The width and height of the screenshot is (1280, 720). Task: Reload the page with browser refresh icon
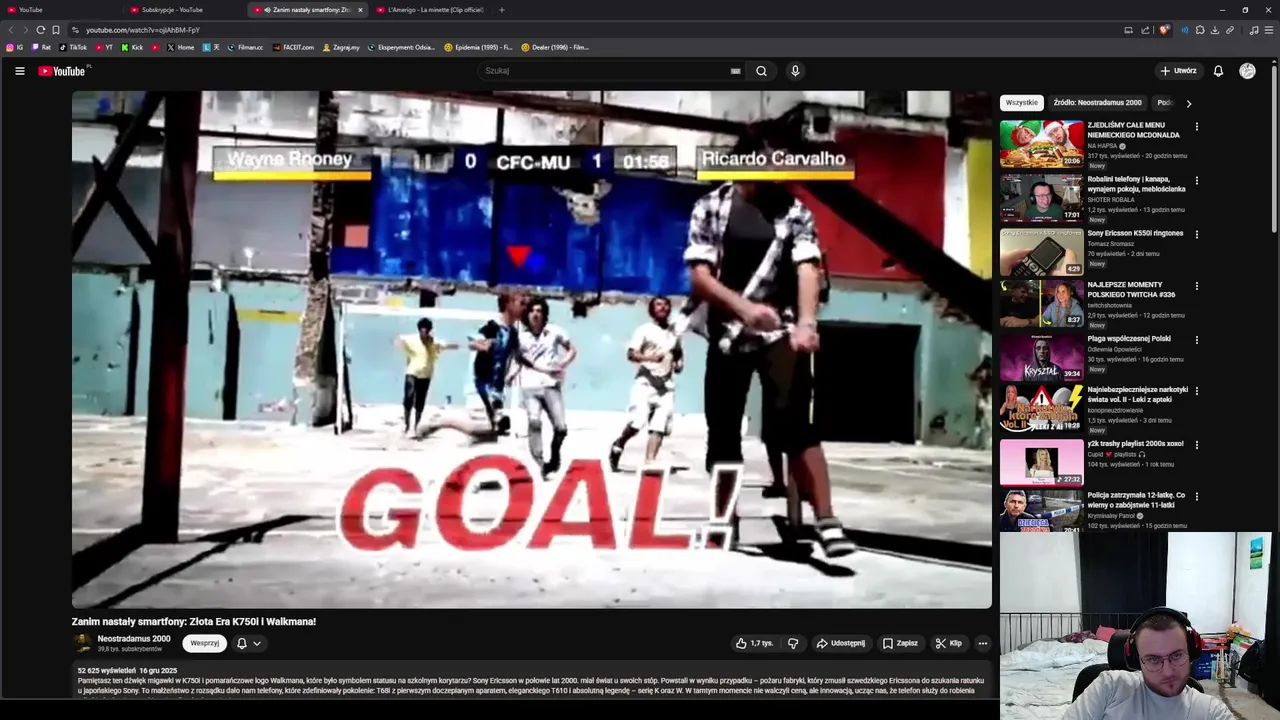(x=40, y=30)
